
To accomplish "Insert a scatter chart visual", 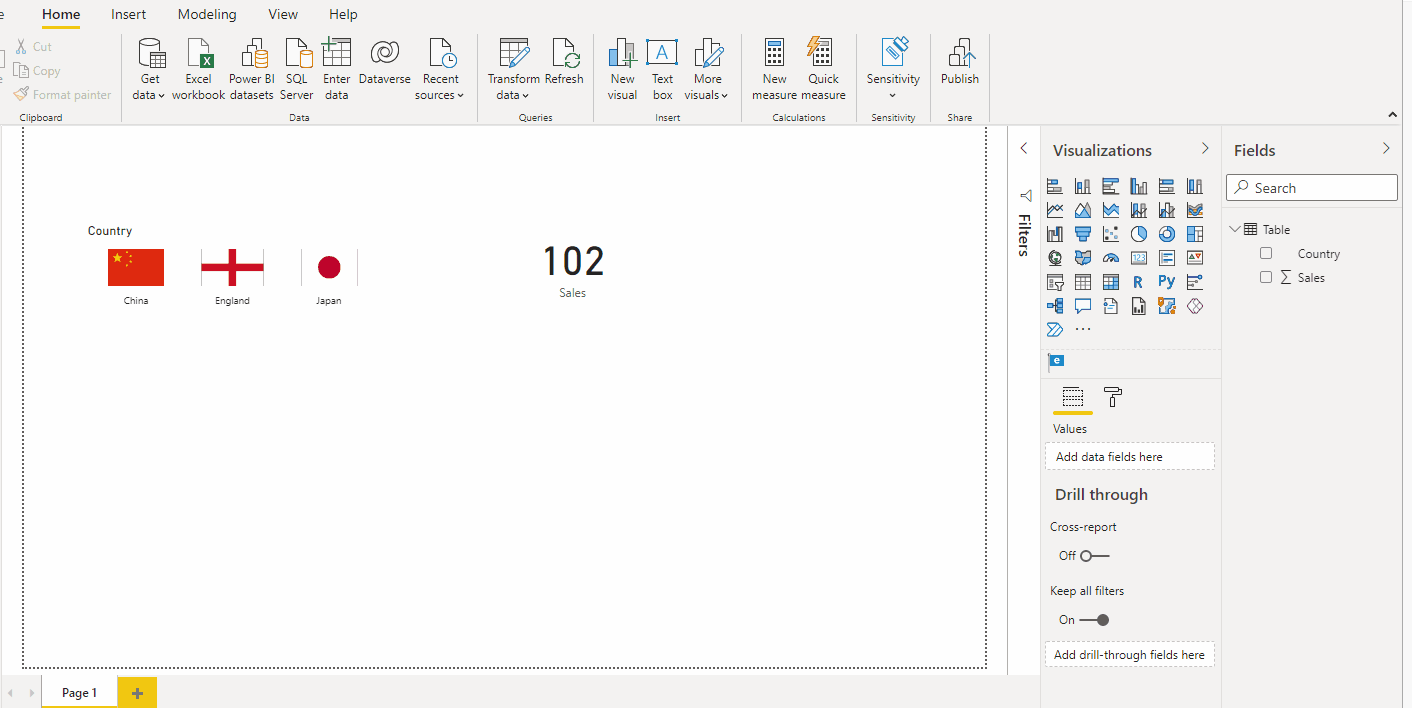I will [x=1111, y=234].
